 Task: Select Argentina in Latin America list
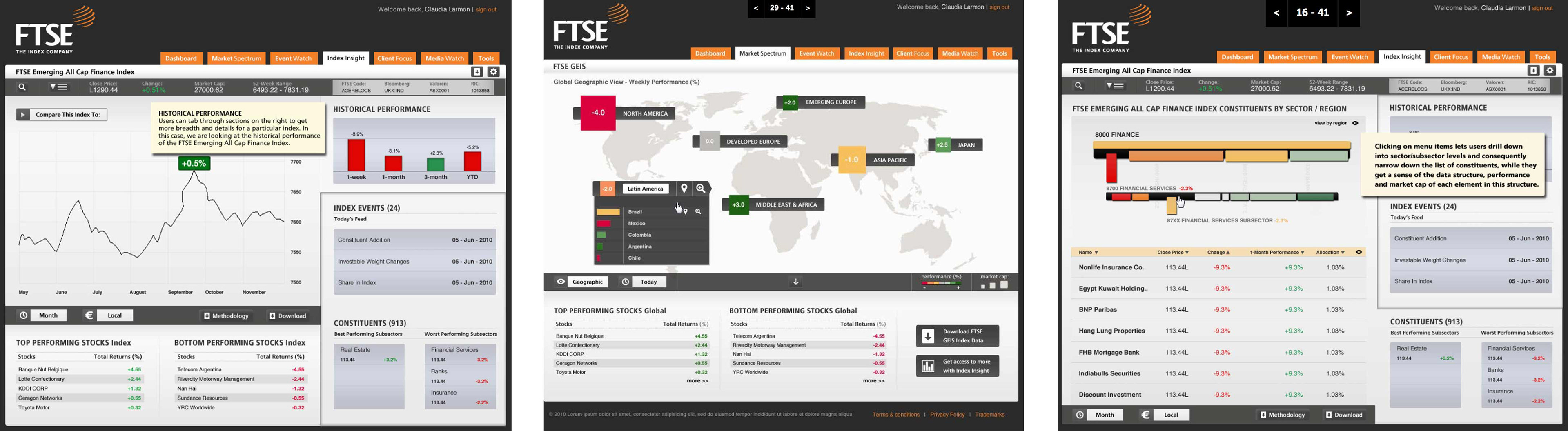coord(651,247)
